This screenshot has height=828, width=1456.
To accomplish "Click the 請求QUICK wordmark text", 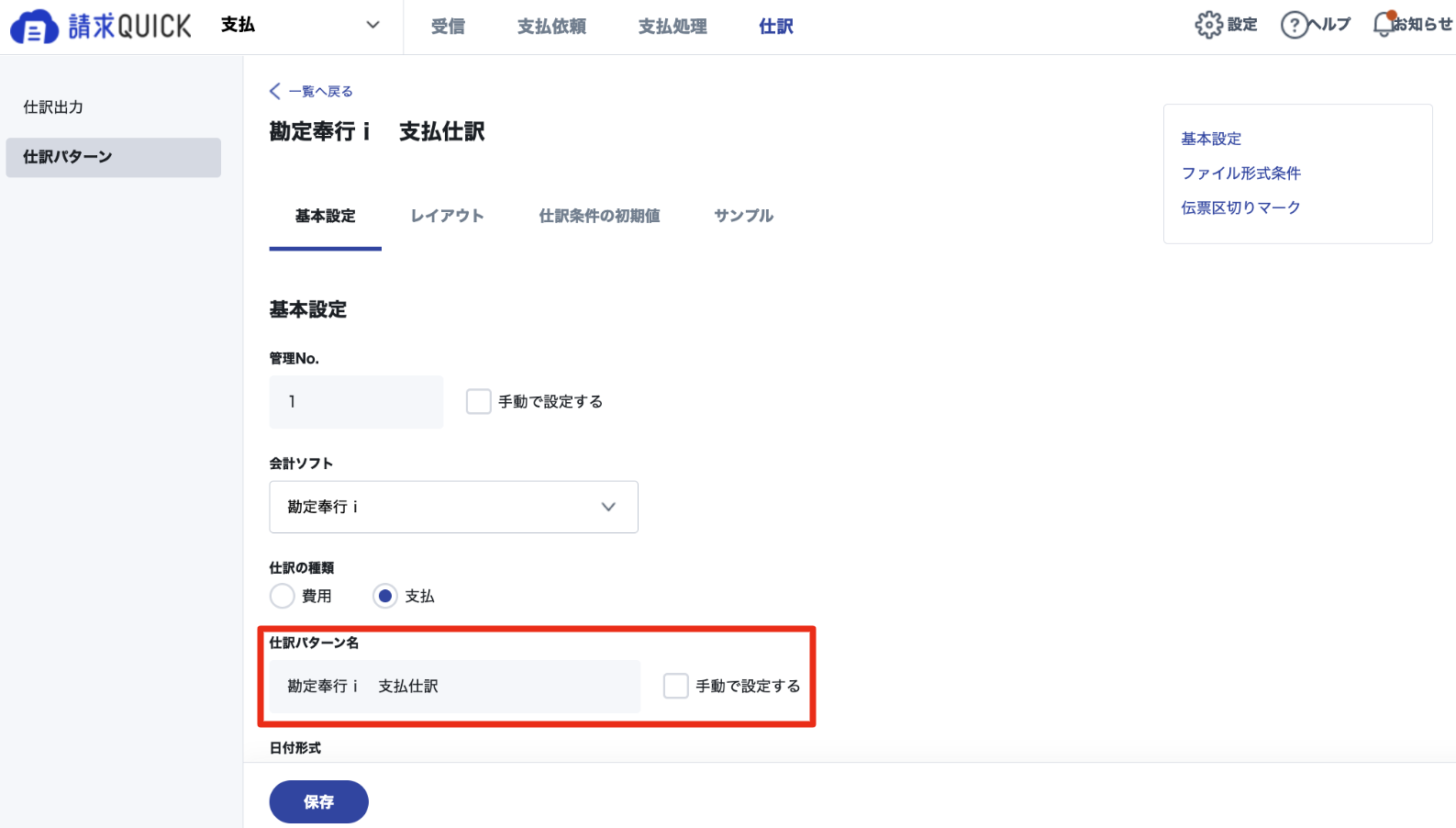I will point(129,27).
